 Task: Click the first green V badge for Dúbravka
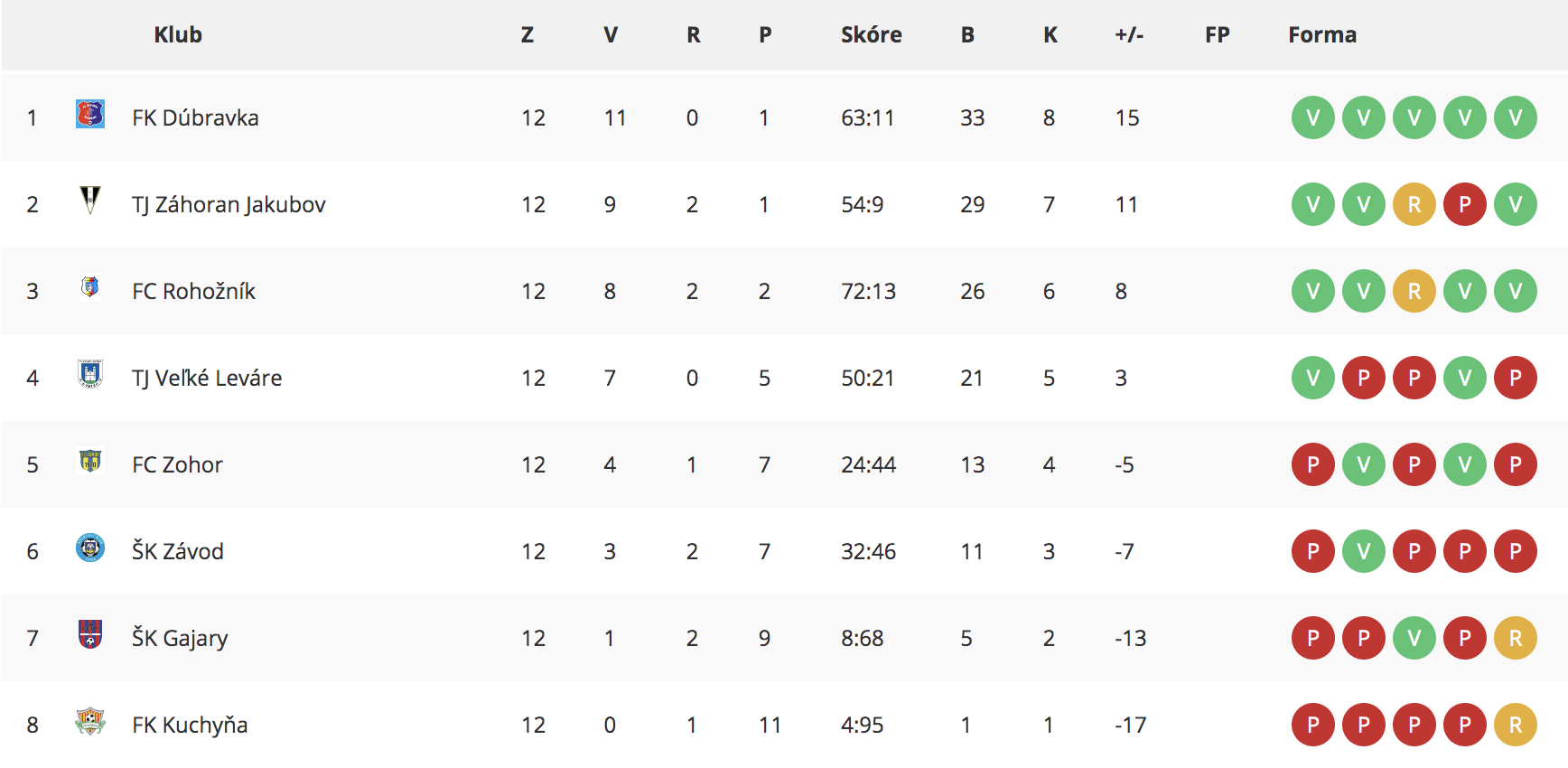[1313, 117]
